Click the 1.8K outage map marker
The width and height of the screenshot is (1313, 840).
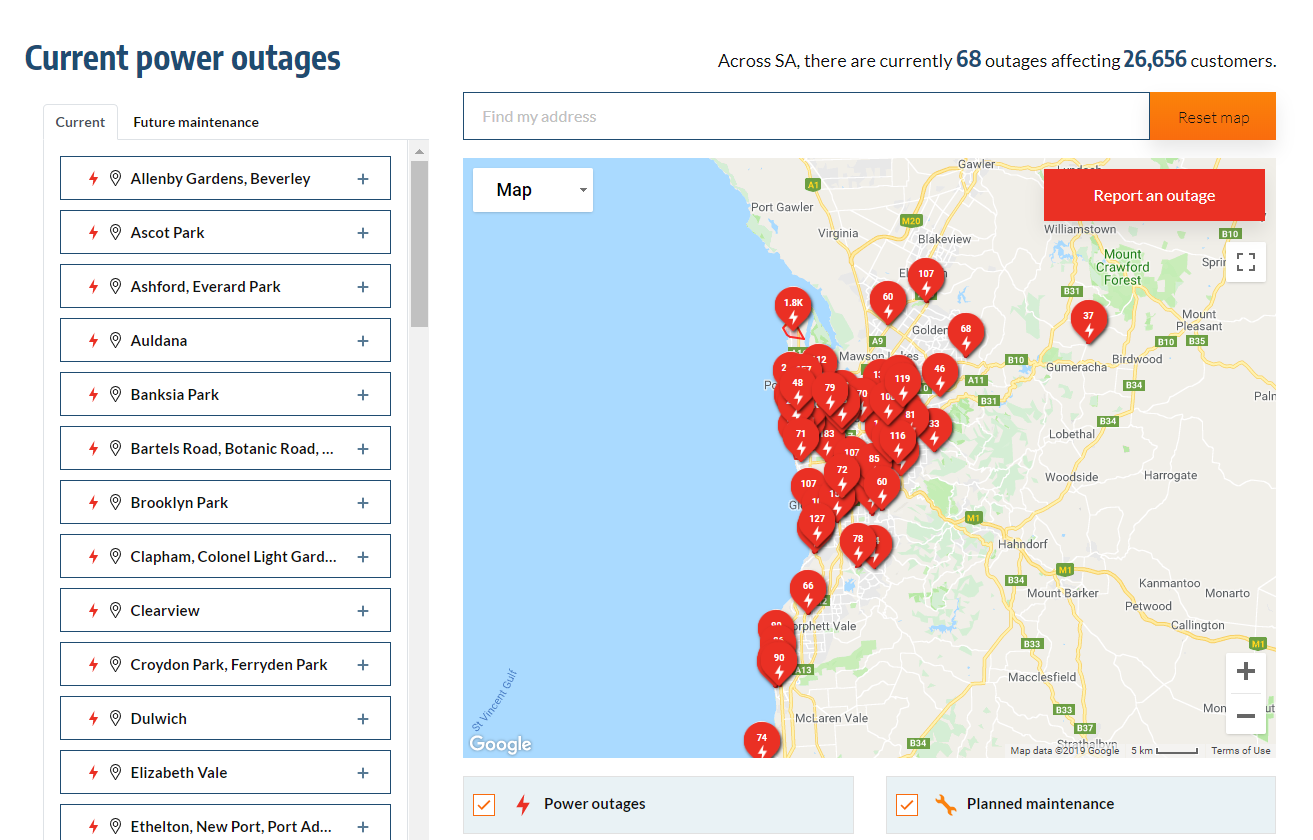[x=793, y=308]
